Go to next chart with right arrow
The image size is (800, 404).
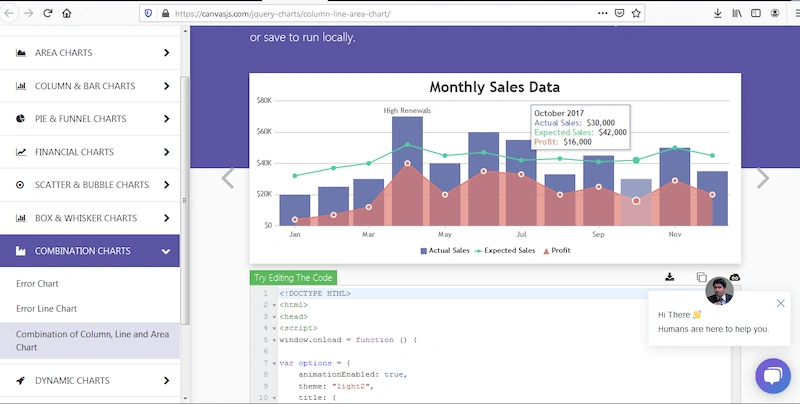(x=762, y=179)
